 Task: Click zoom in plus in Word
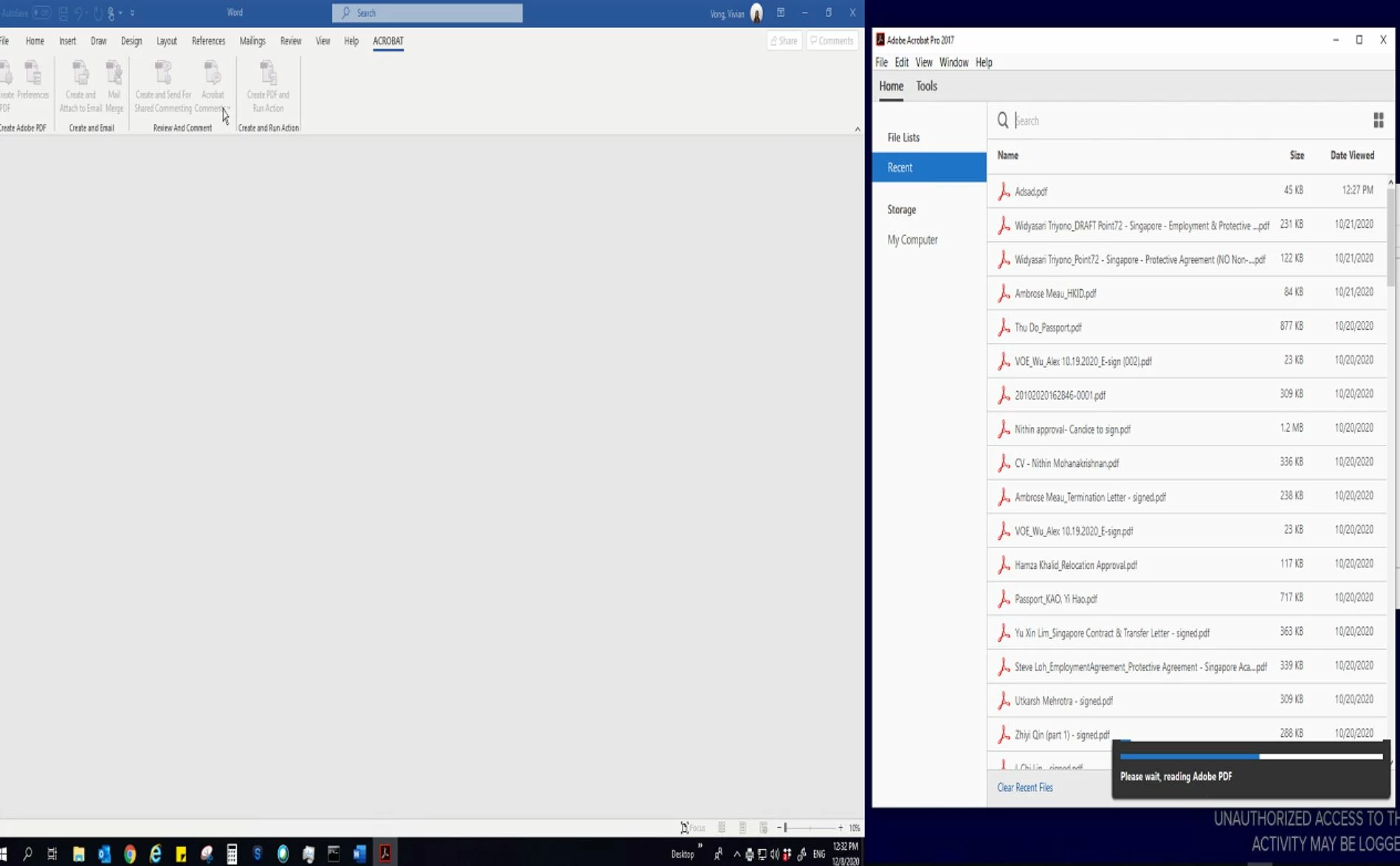(840, 828)
